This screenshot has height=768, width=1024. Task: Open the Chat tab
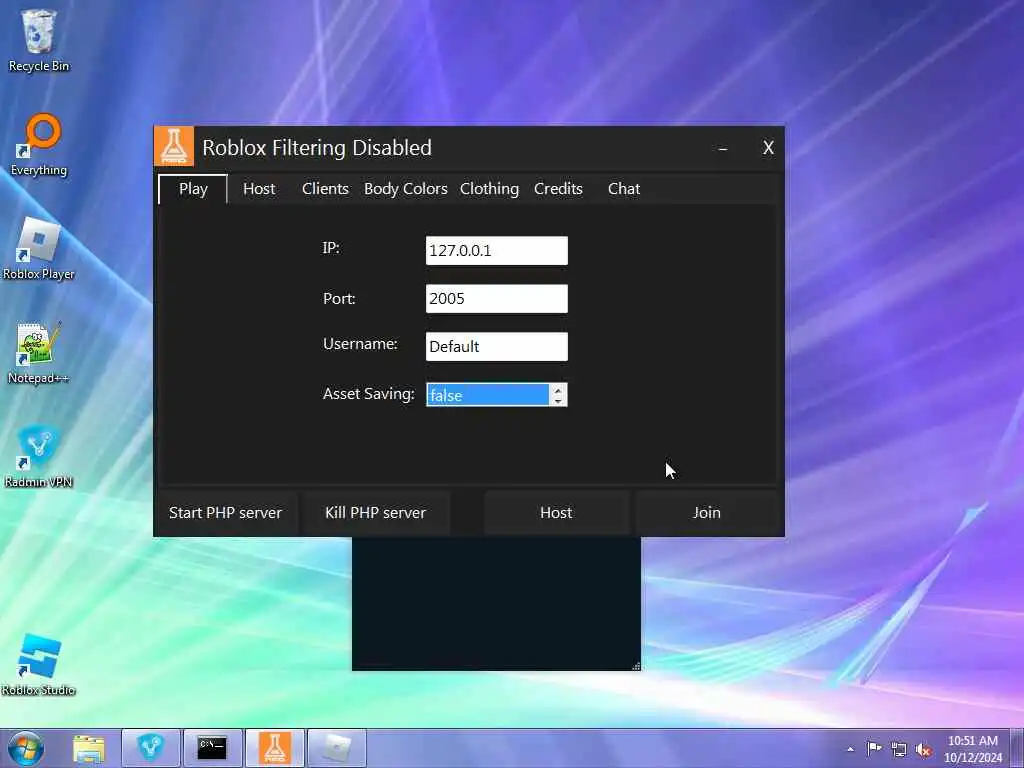pos(624,189)
